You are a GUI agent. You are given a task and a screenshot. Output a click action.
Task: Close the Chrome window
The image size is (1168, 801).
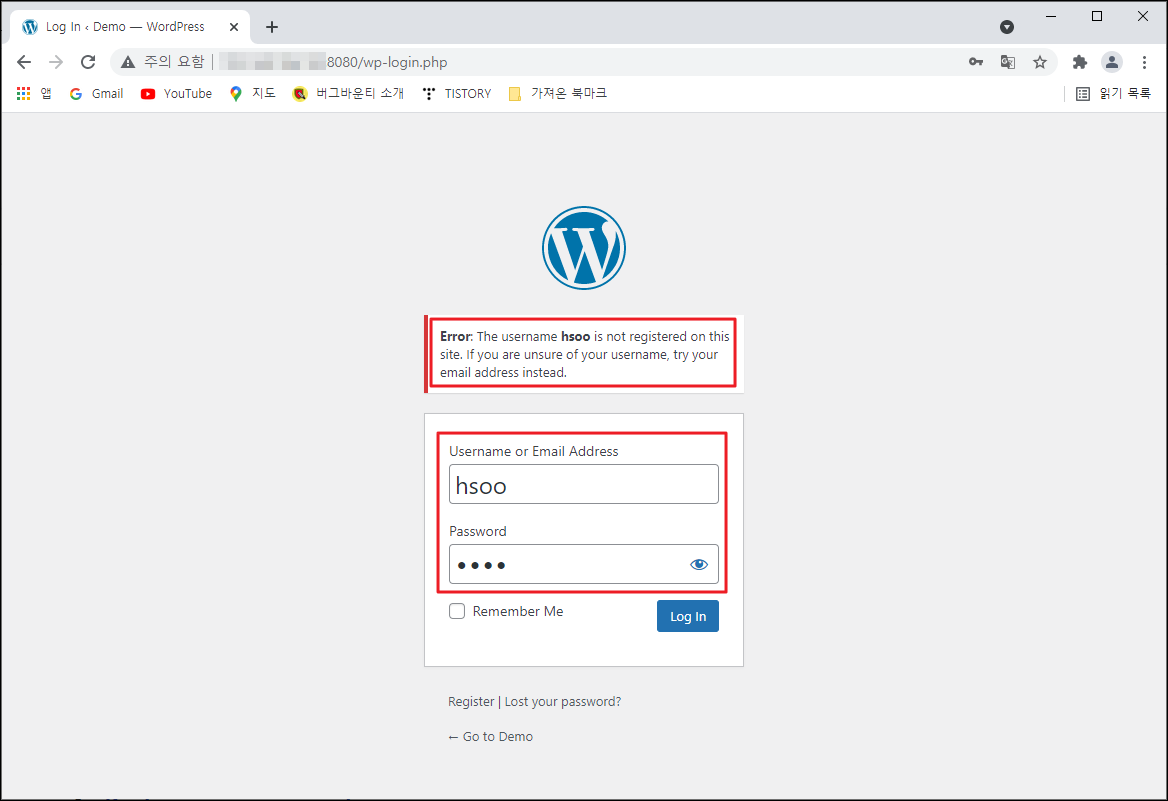(x=1143, y=16)
